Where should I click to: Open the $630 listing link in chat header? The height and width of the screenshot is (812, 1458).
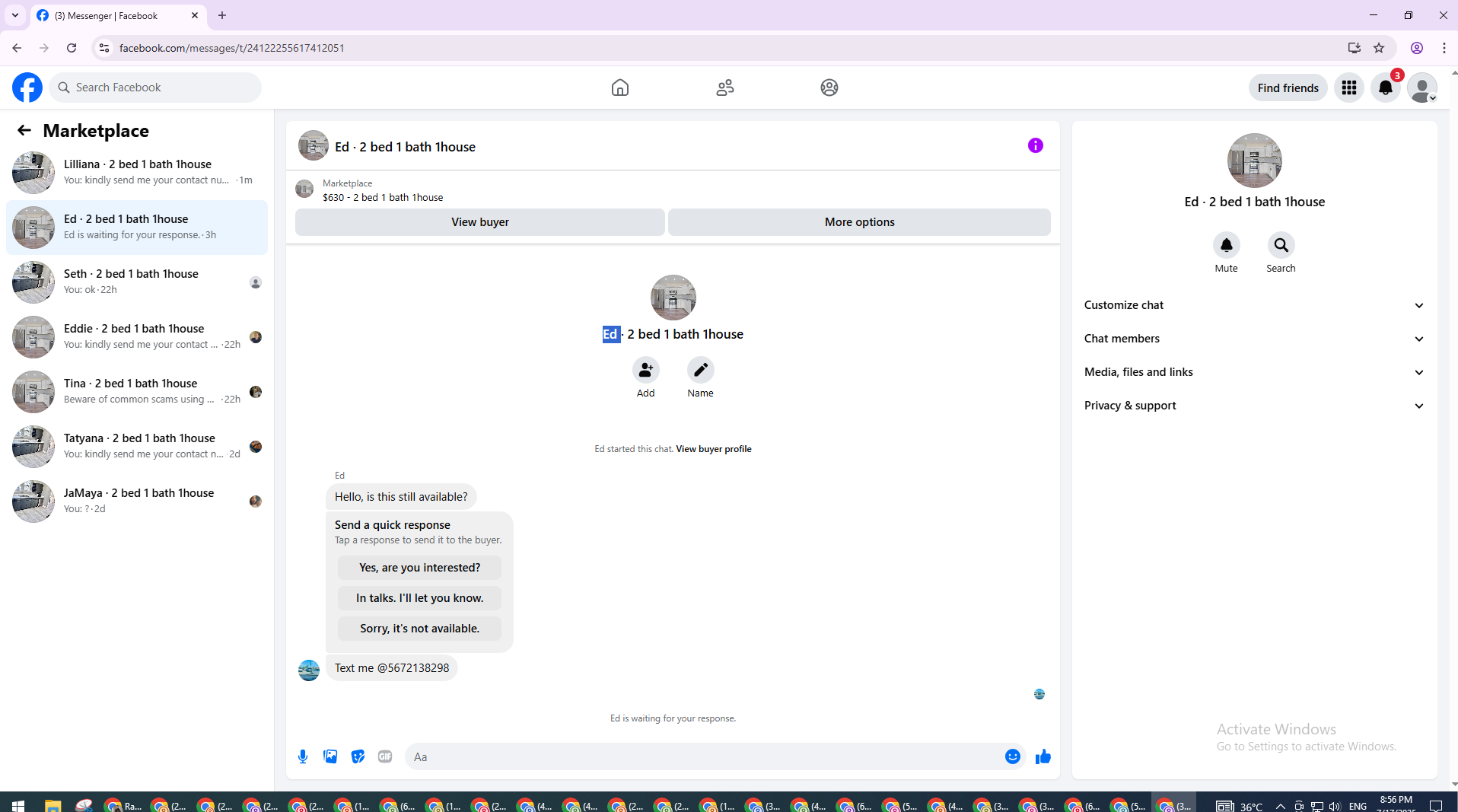tap(383, 198)
